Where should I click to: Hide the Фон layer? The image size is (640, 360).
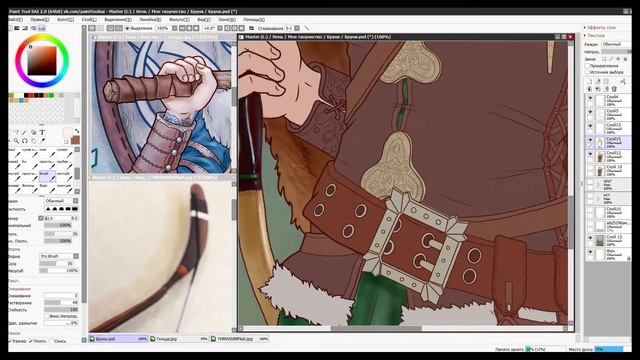click(x=590, y=253)
